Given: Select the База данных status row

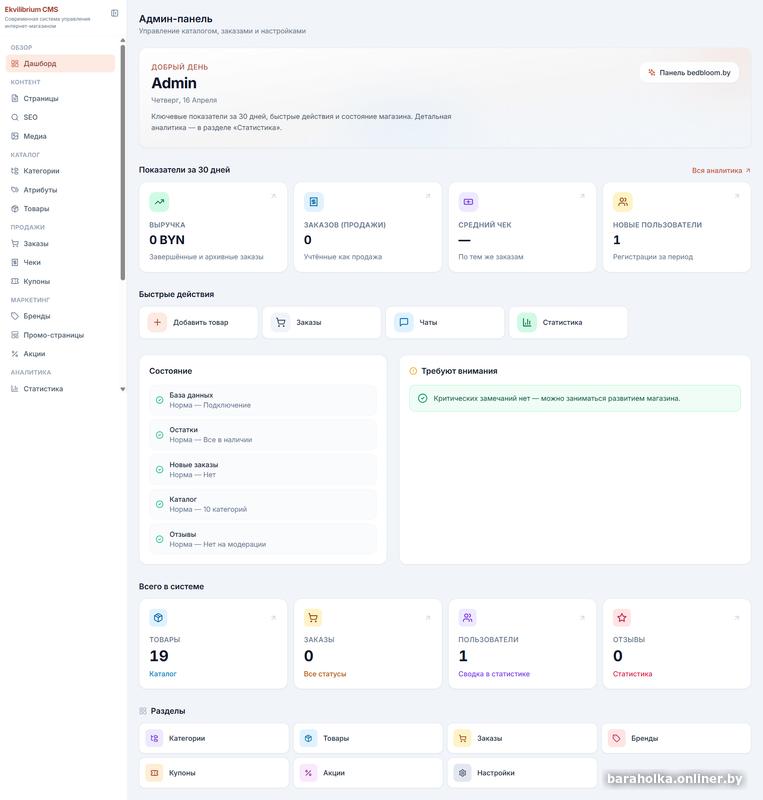Looking at the screenshot, I should 263,400.
